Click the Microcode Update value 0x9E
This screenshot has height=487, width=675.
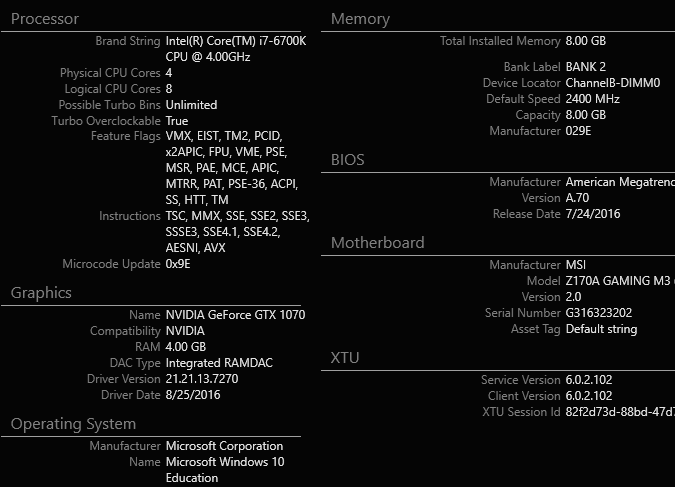click(177, 264)
